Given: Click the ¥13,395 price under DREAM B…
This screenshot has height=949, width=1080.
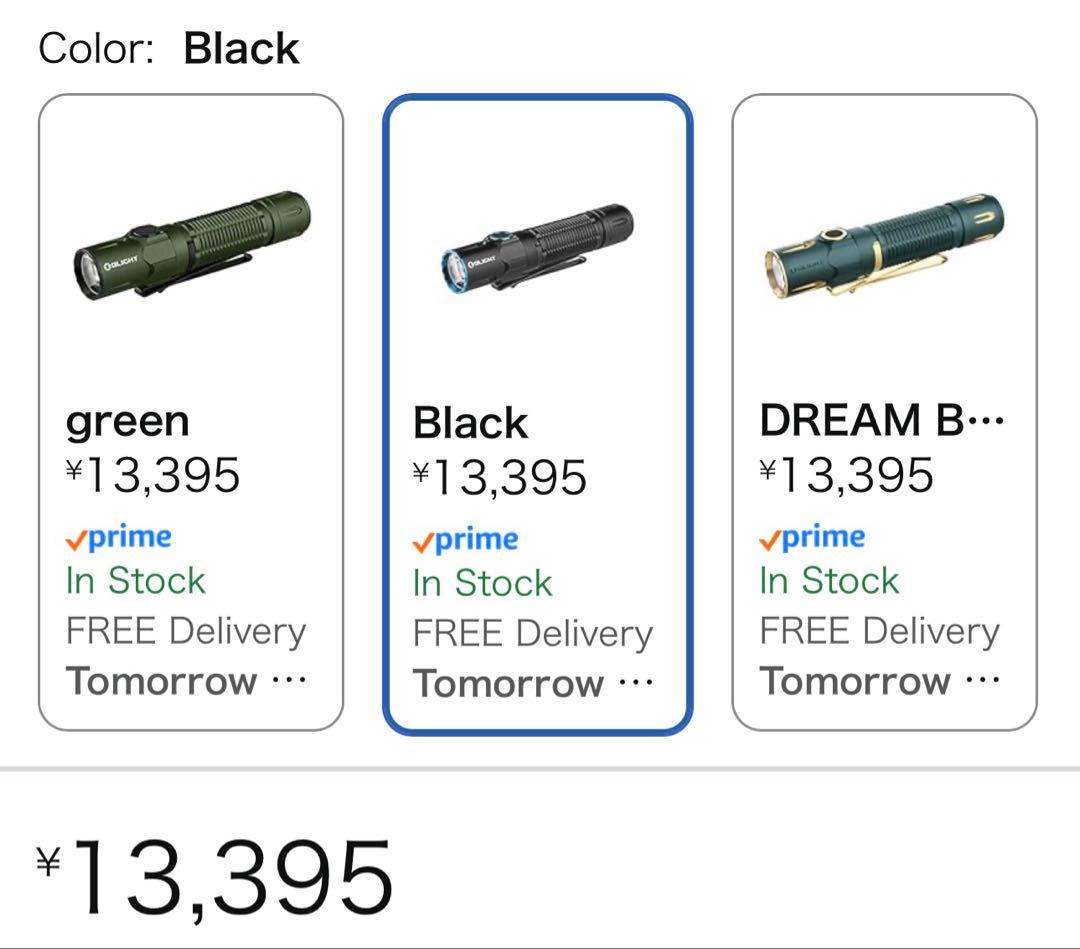Looking at the screenshot, I should click(846, 474).
